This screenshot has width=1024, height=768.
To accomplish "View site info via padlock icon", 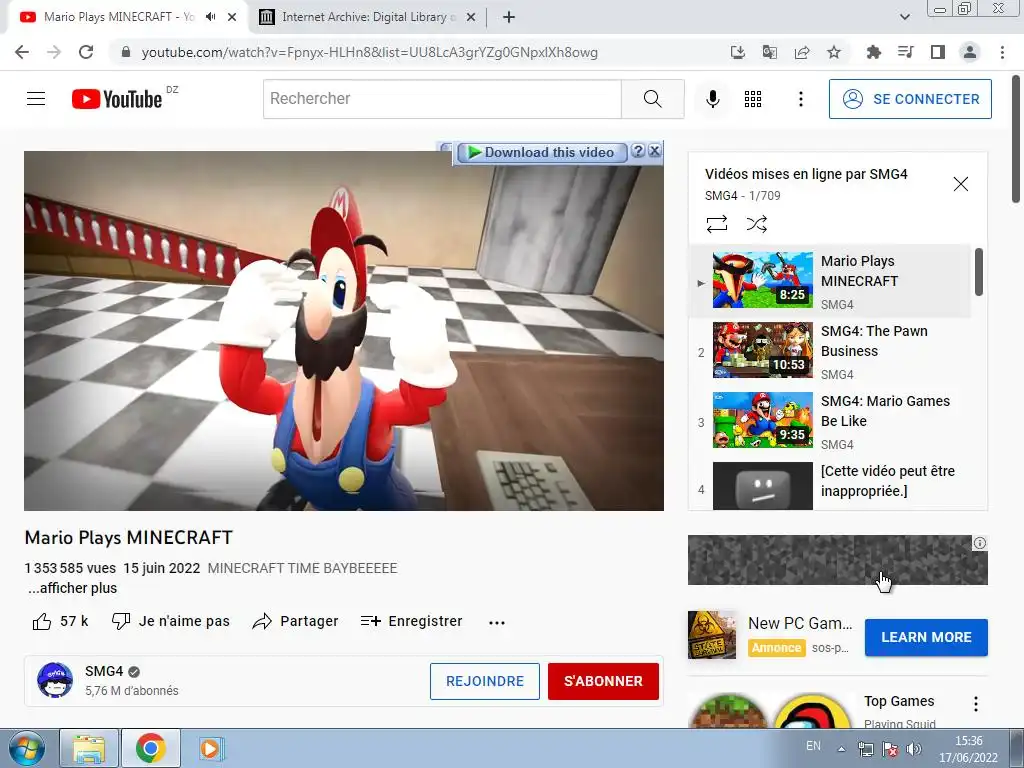I will pos(126,52).
